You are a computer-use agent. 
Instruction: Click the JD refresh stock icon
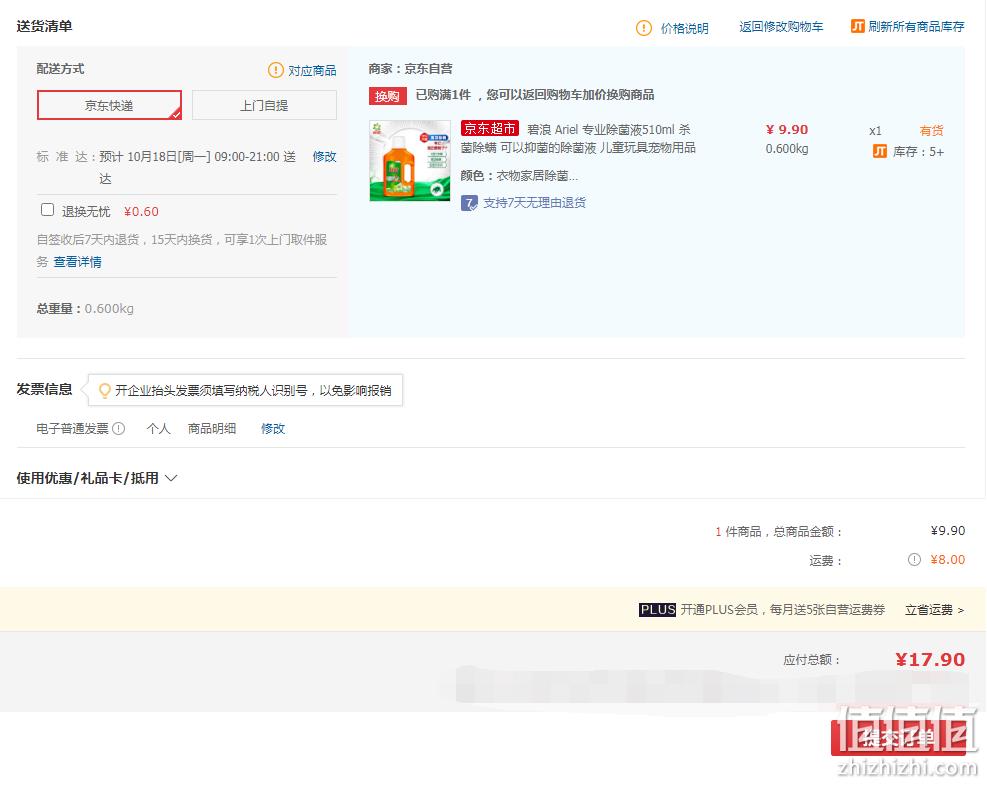[857, 26]
